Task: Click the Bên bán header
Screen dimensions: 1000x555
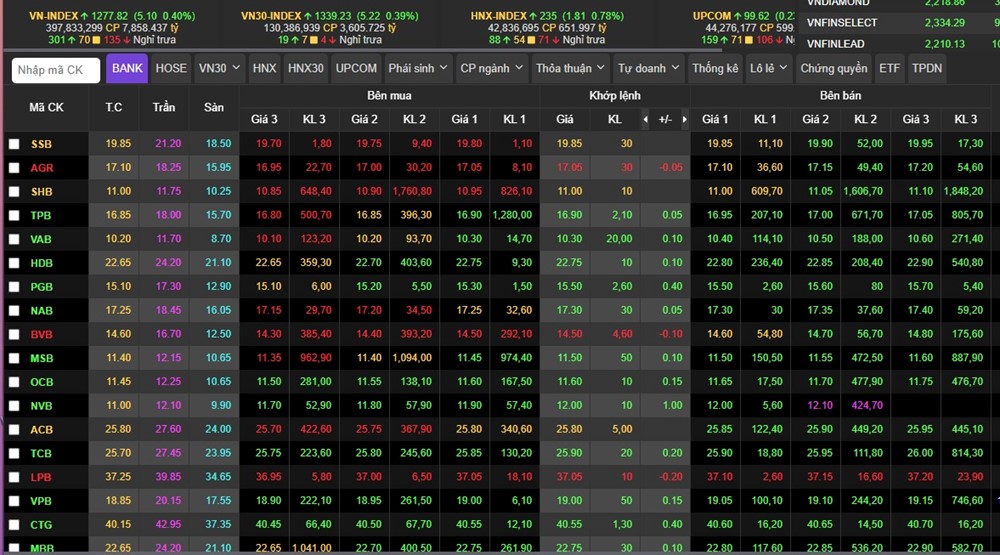Action: click(840, 96)
